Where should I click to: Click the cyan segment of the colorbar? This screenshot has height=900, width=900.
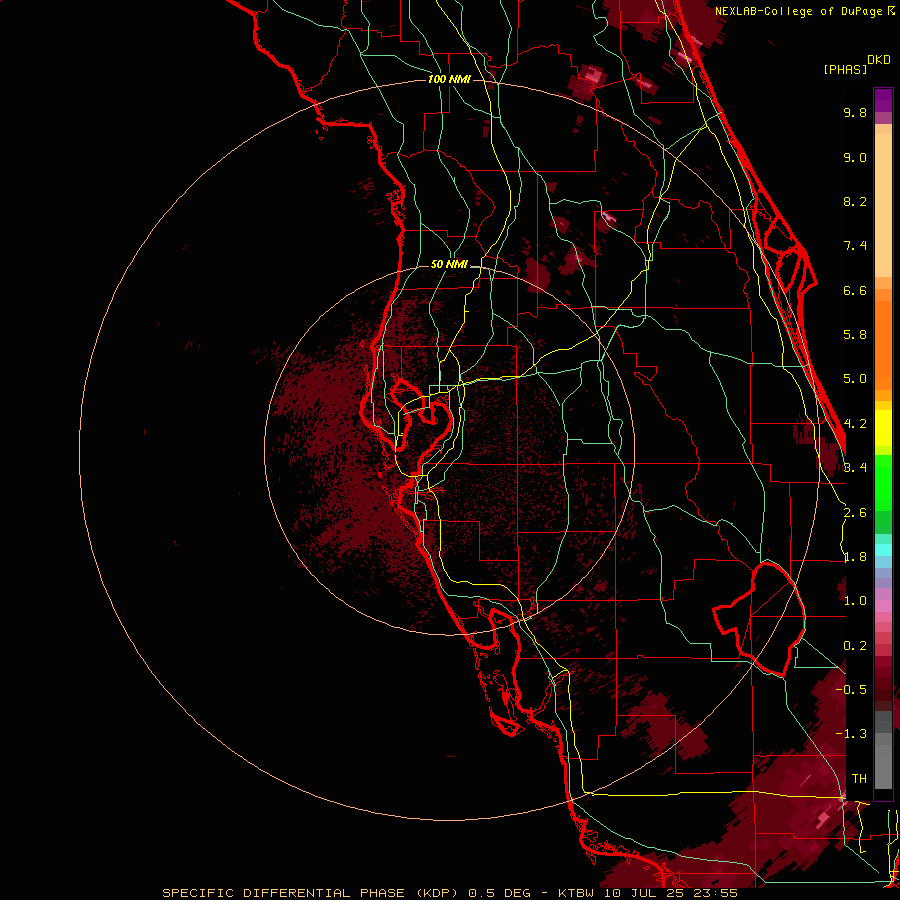pyautogui.click(x=883, y=550)
